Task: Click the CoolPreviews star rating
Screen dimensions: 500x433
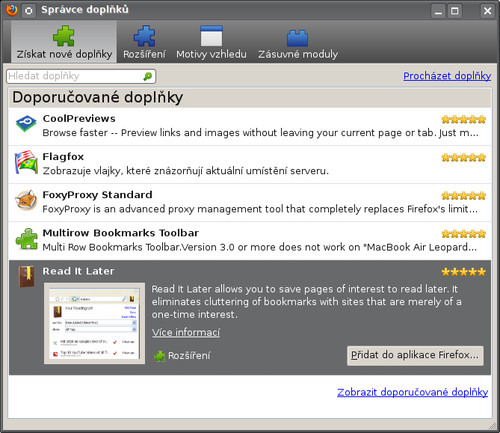Action: (x=463, y=119)
